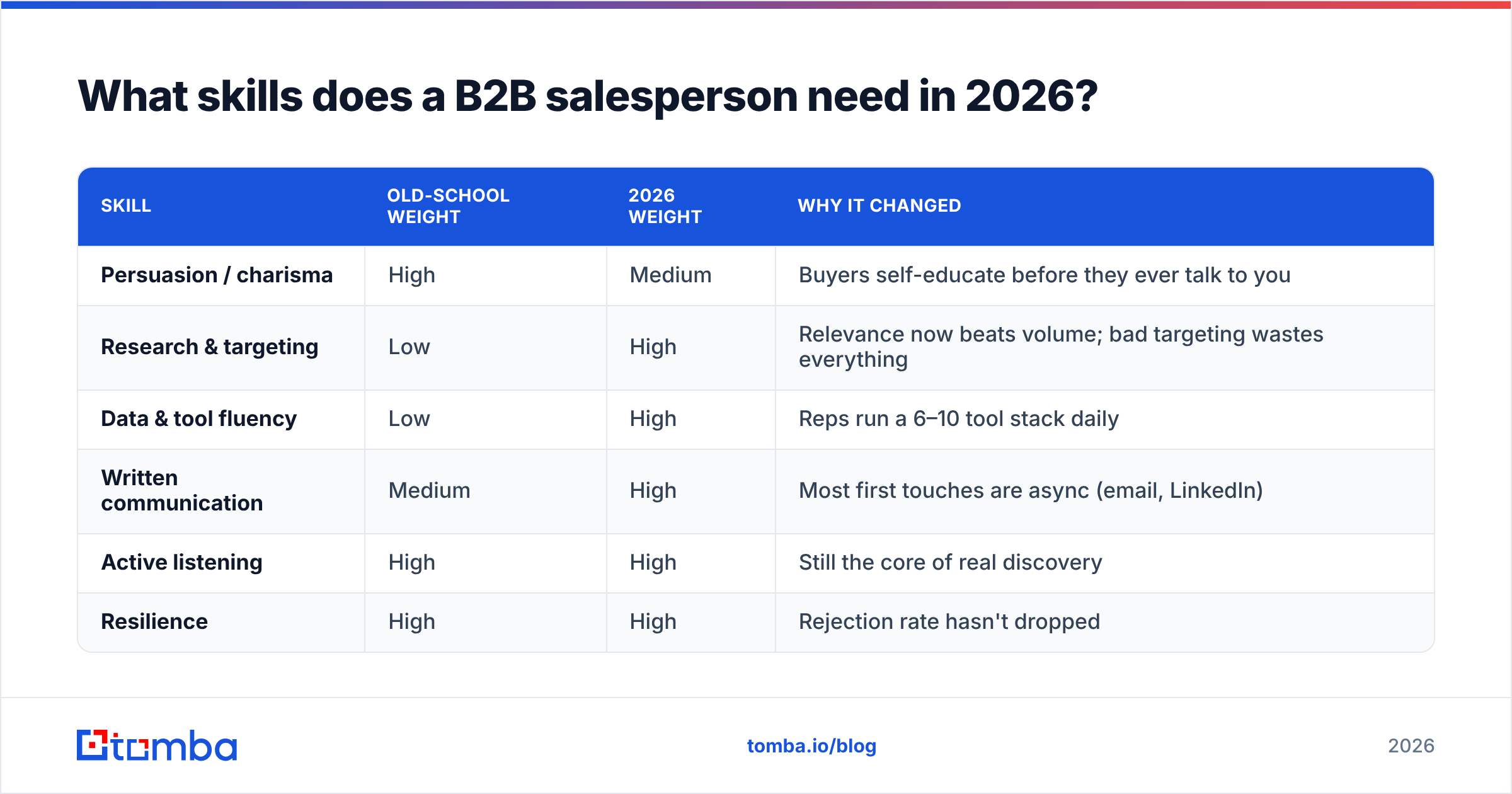Viewport: 1512px width, 794px height.
Task: Click 'Low' in the Research & targeting row
Action: tap(409, 347)
